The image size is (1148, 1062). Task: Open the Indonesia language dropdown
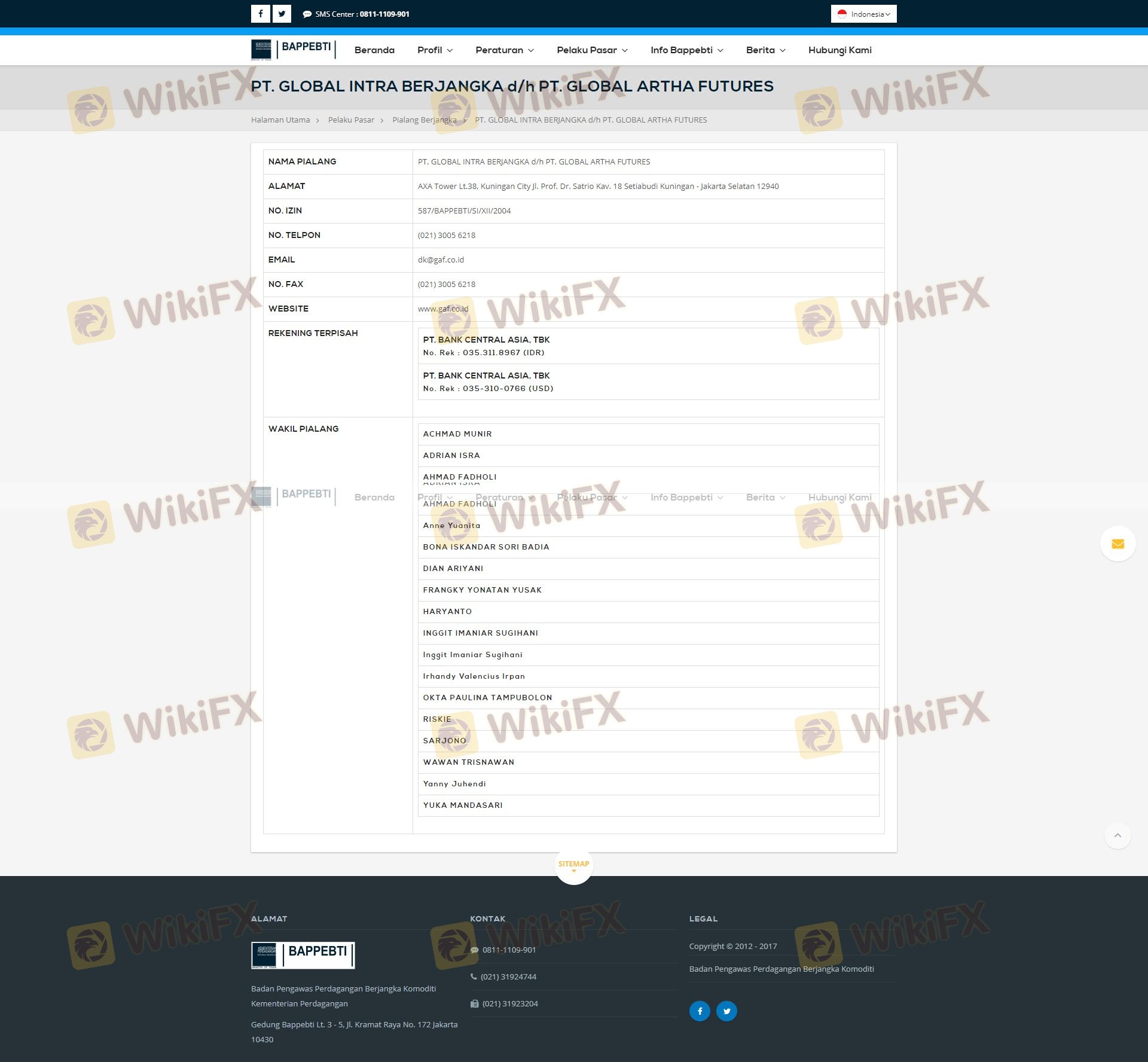(863, 14)
